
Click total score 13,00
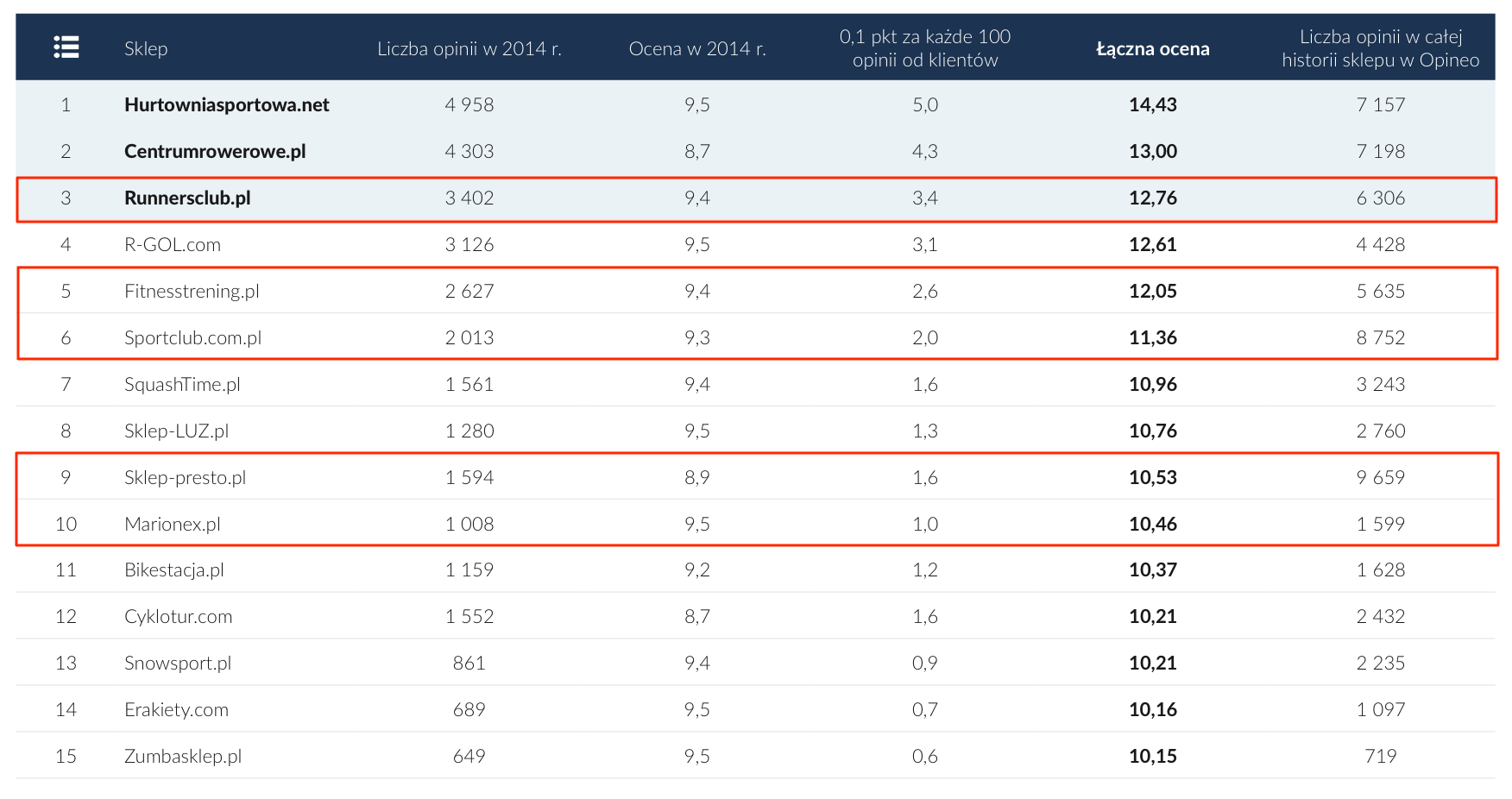point(1153,151)
